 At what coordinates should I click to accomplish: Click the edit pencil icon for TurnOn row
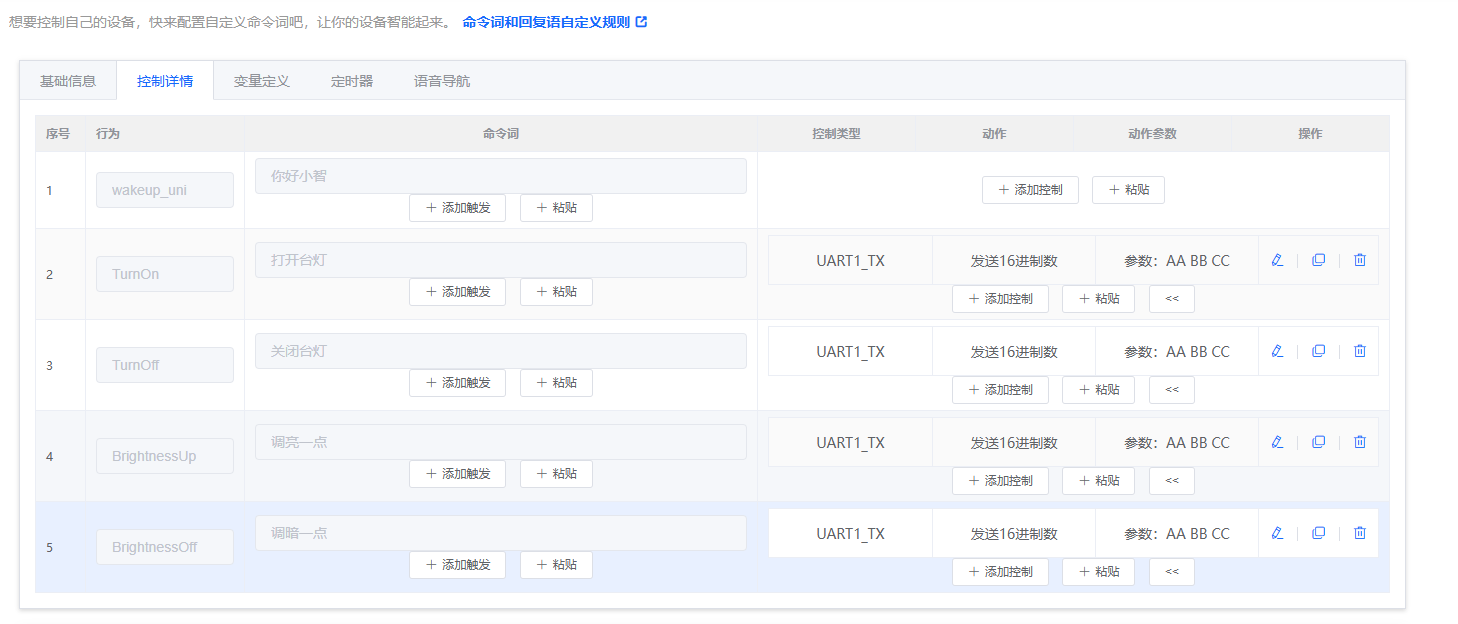coord(1277,260)
